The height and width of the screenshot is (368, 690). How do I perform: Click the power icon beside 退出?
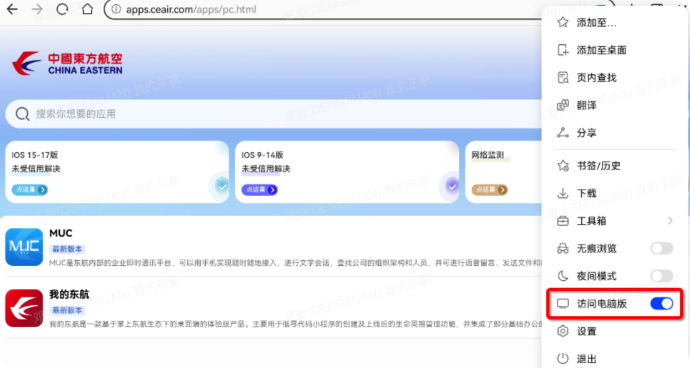(x=563, y=358)
